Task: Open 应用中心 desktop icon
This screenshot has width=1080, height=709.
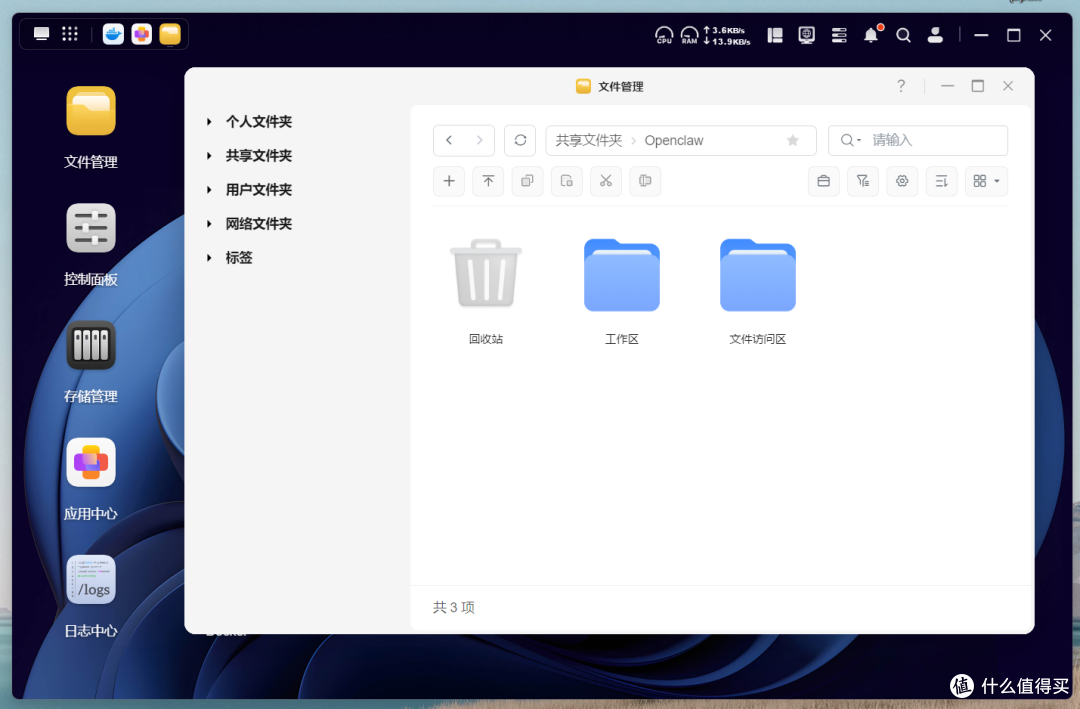Action: pyautogui.click(x=90, y=462)
